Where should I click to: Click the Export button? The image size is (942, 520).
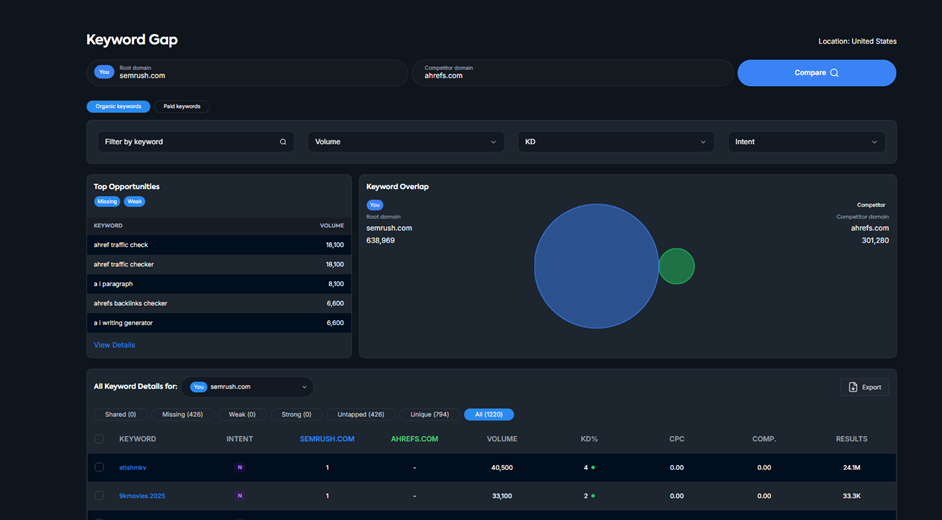tap(865, 387)
